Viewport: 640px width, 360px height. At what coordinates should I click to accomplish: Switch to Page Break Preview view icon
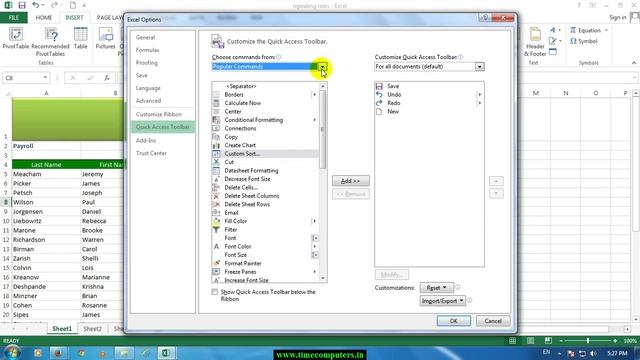pos(548,340)
